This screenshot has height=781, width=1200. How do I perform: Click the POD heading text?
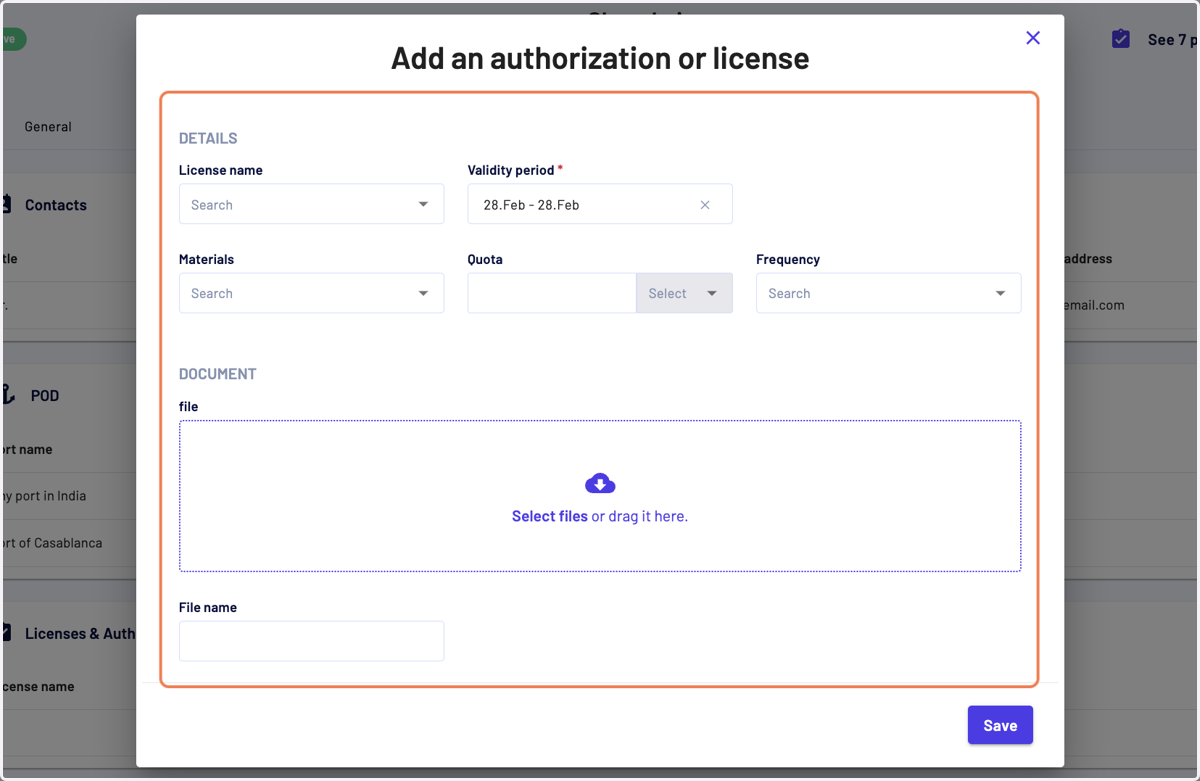[x=45, y=396]
